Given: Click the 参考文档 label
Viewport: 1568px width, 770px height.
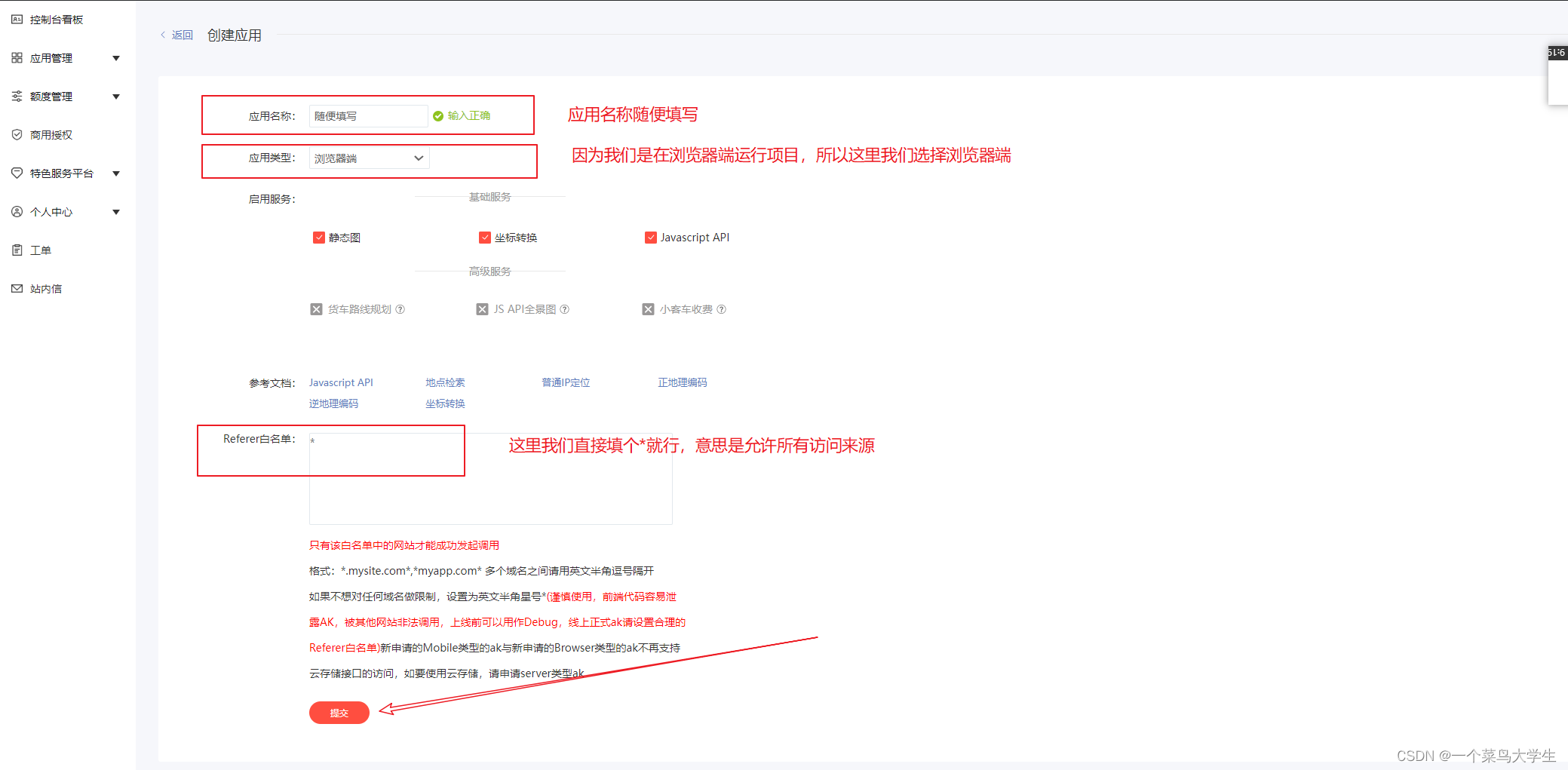Looking at the screenshot, I should point(272,383).
